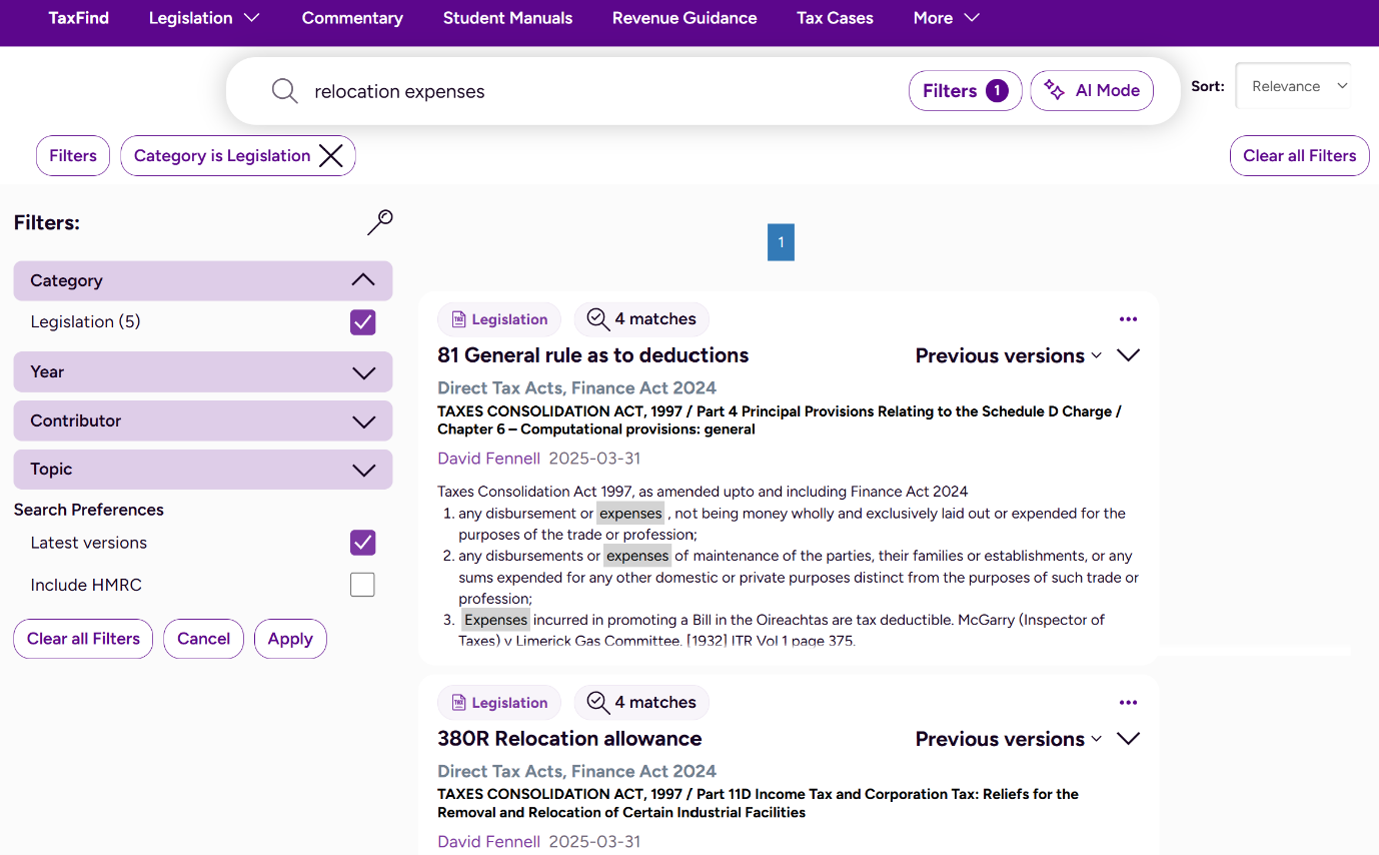The height and width of the screenshot is (855, 1379).
Task: Collapse the Category filter section
Action: click(203, 281)
